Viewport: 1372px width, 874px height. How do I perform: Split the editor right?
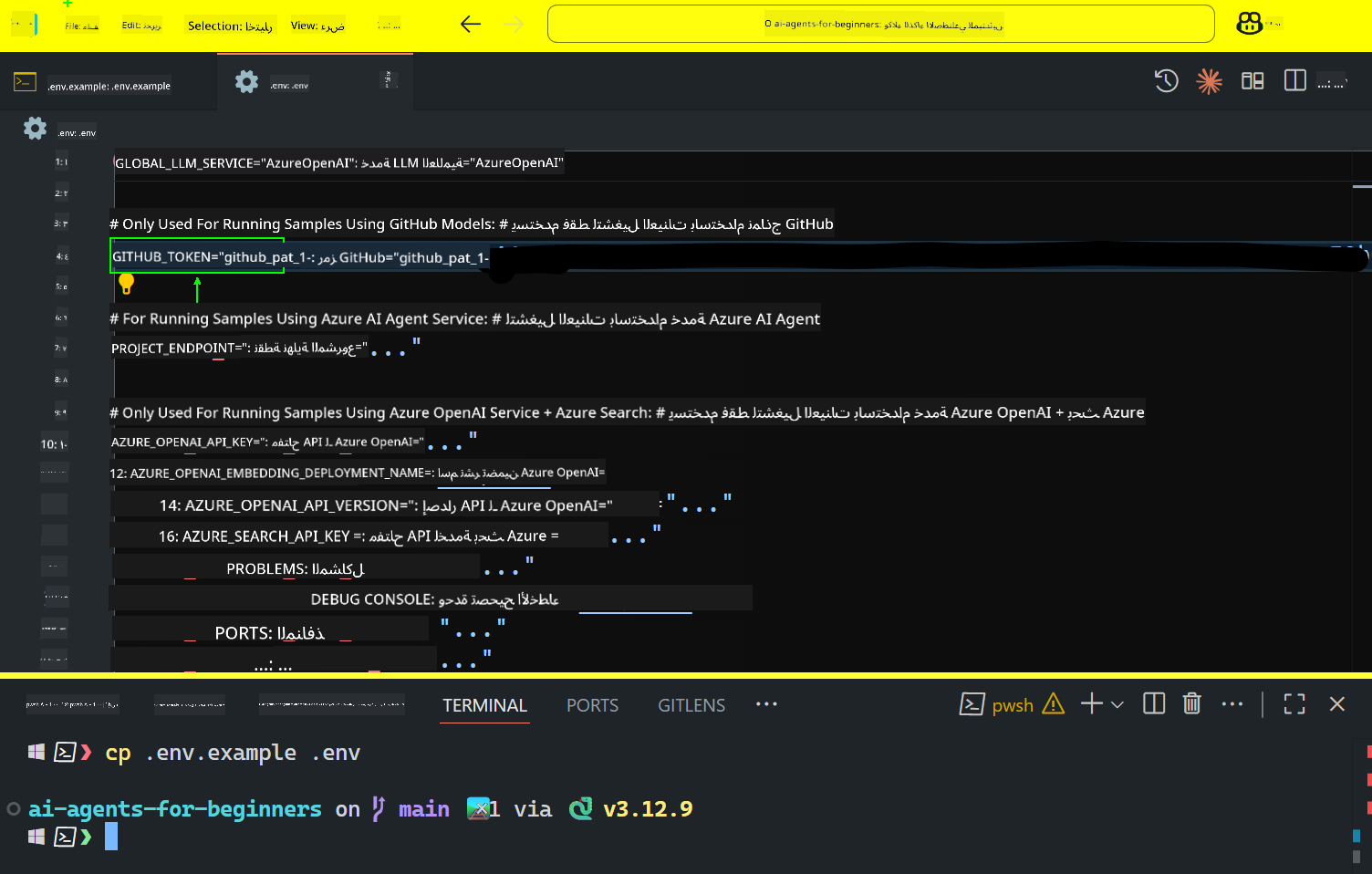(x=1294, y=81)
